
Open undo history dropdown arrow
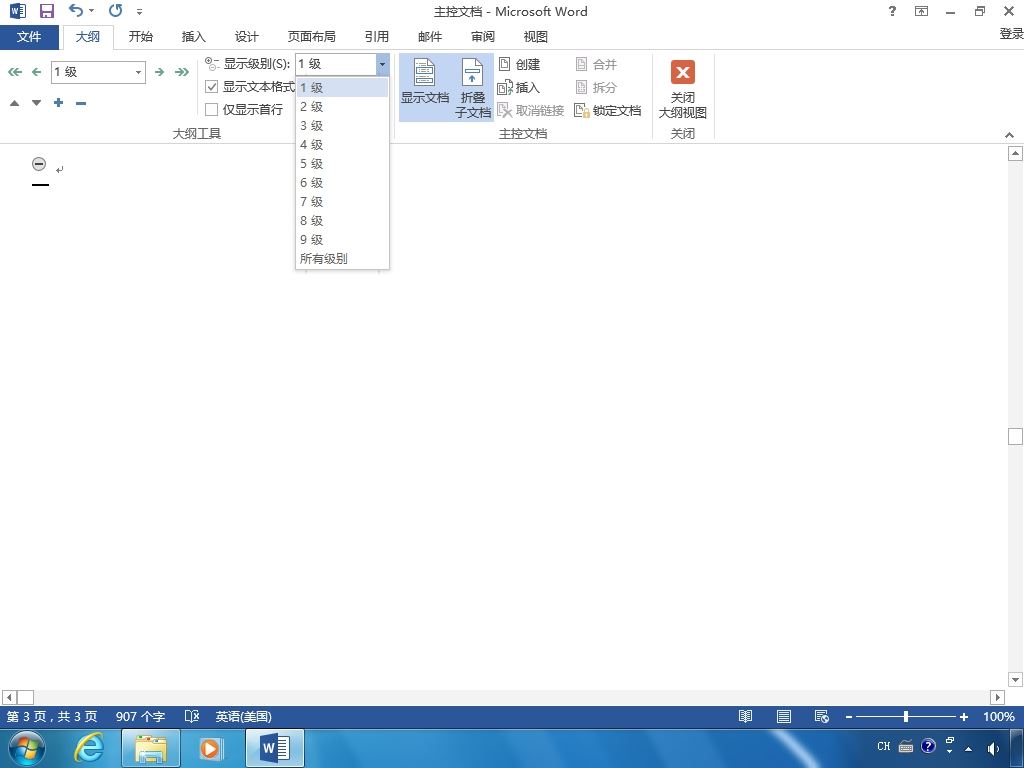[91, 10]
